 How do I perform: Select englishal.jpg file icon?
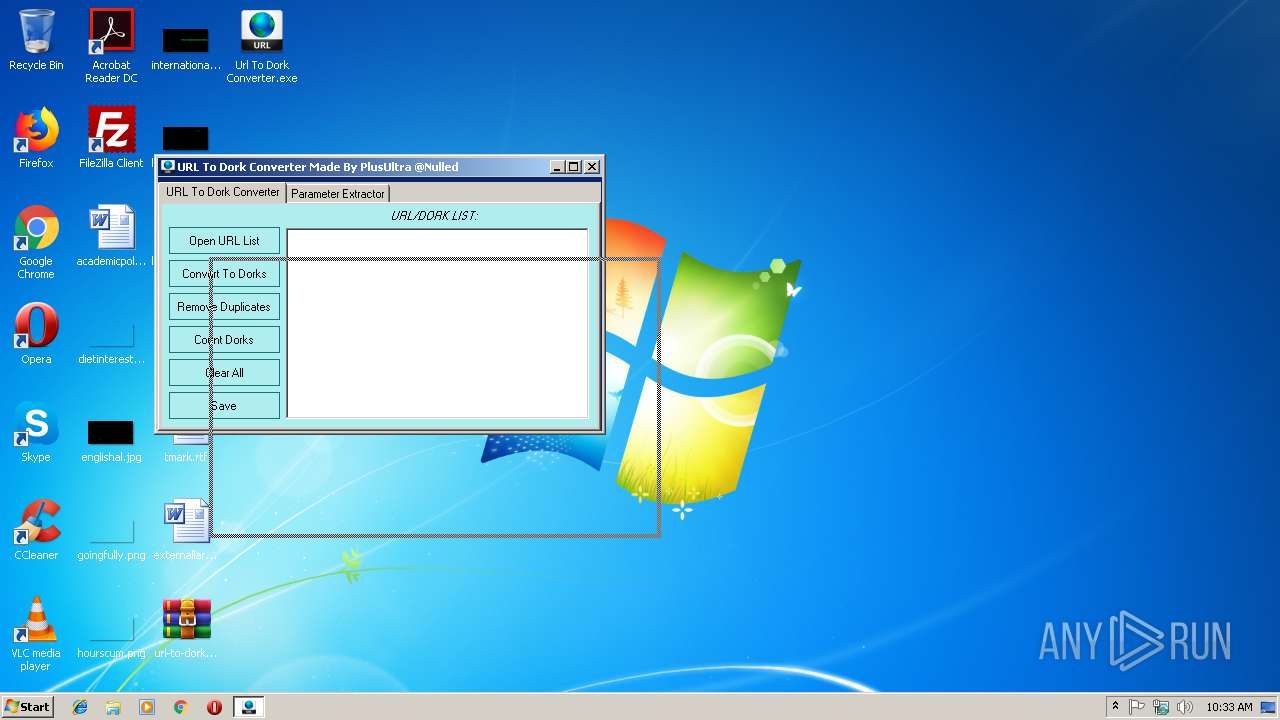tap(111, 440)
